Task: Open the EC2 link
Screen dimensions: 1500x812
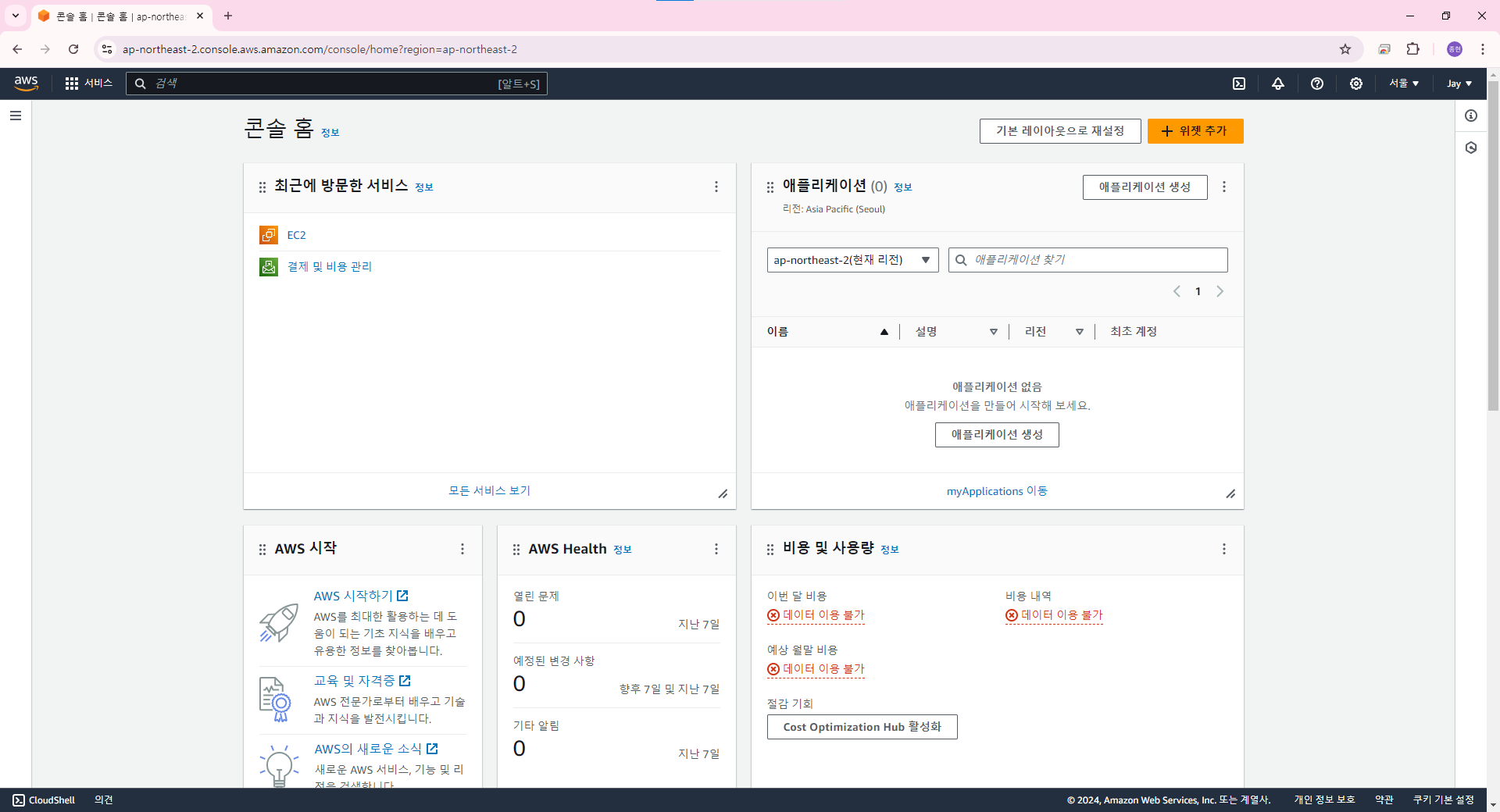Action: point(296,235)
